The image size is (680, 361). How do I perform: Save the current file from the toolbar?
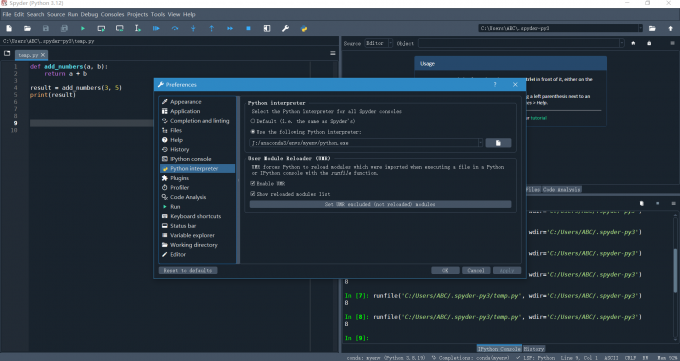(x=46, y=28)
